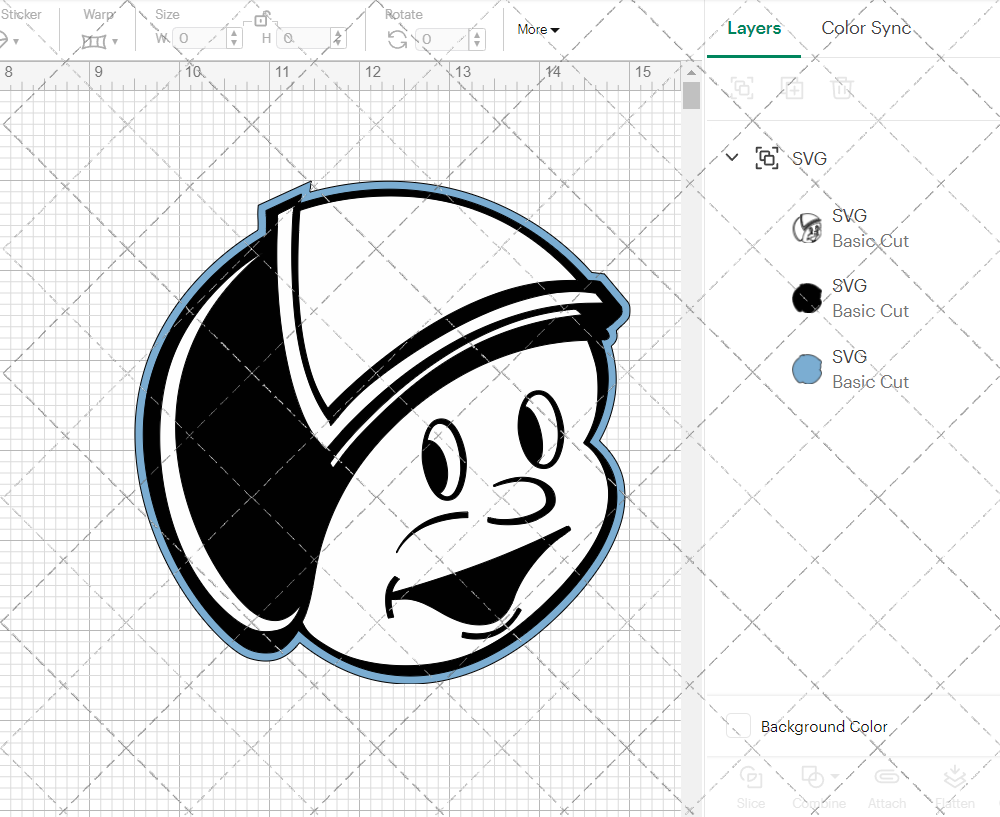Click the delete layer trash icon
1000x817 pixels.
tap(843, 88)
